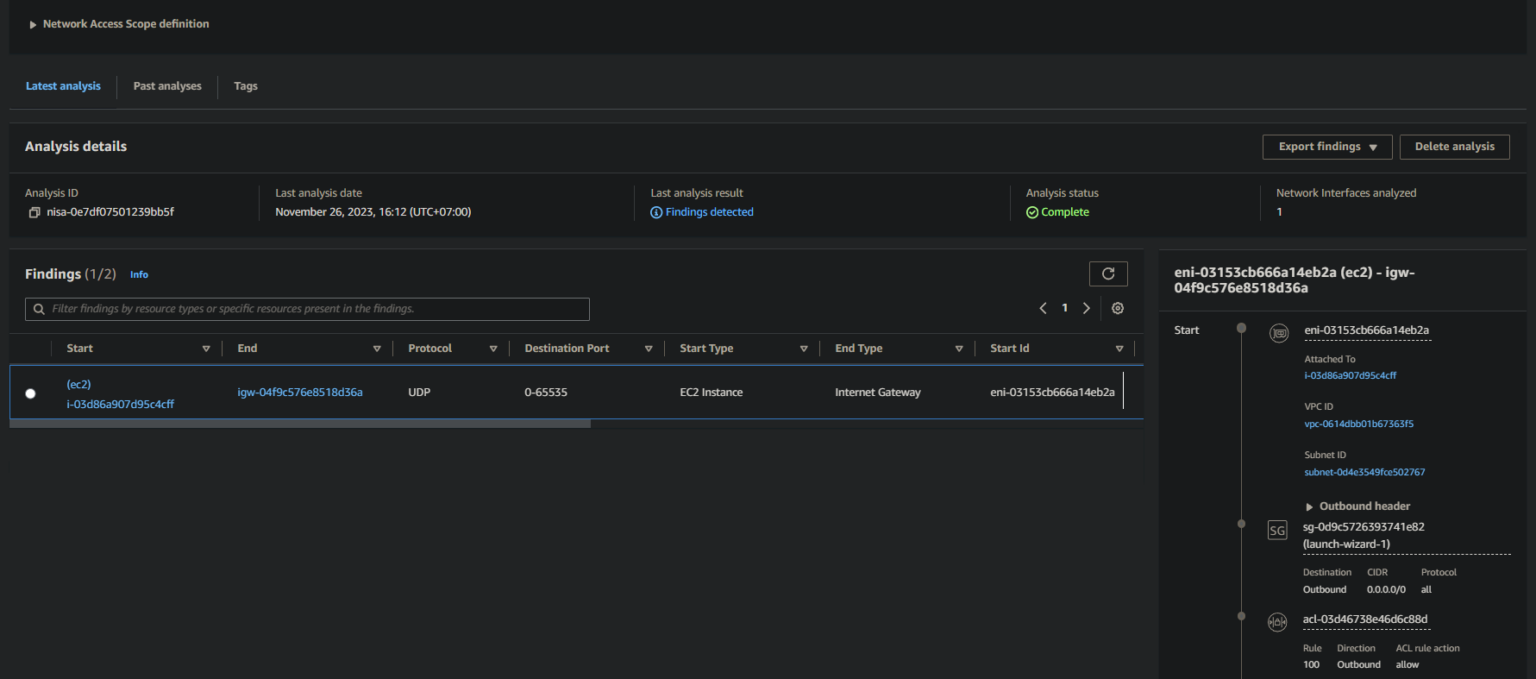Go to previous findings page arrow
Viewport: 1536px width, 679px height.
(x=1043, y=308)
